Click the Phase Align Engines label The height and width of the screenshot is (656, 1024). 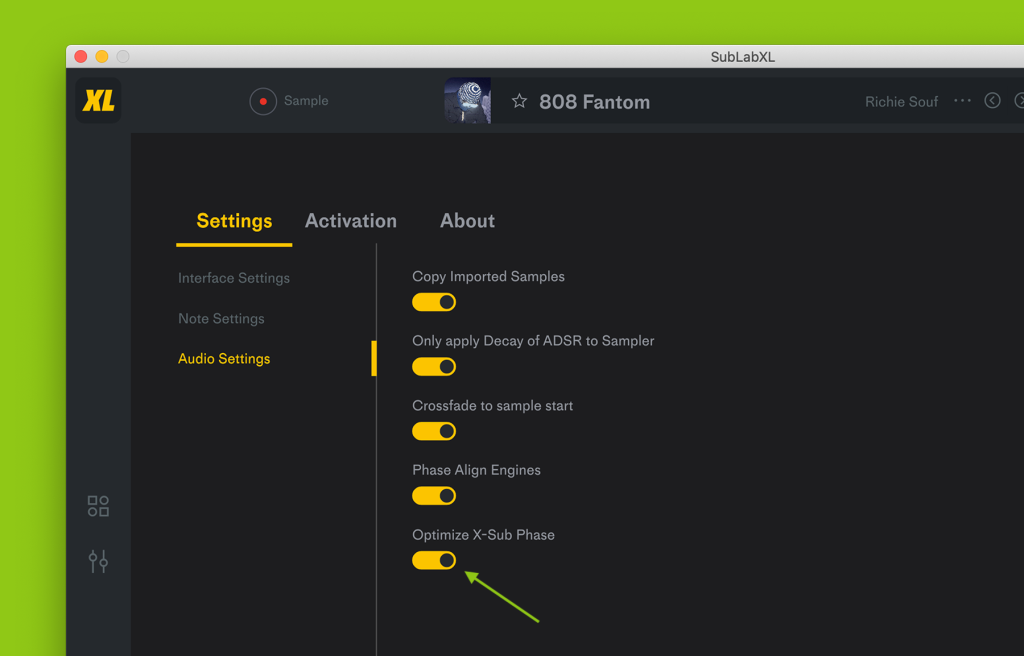476,470
